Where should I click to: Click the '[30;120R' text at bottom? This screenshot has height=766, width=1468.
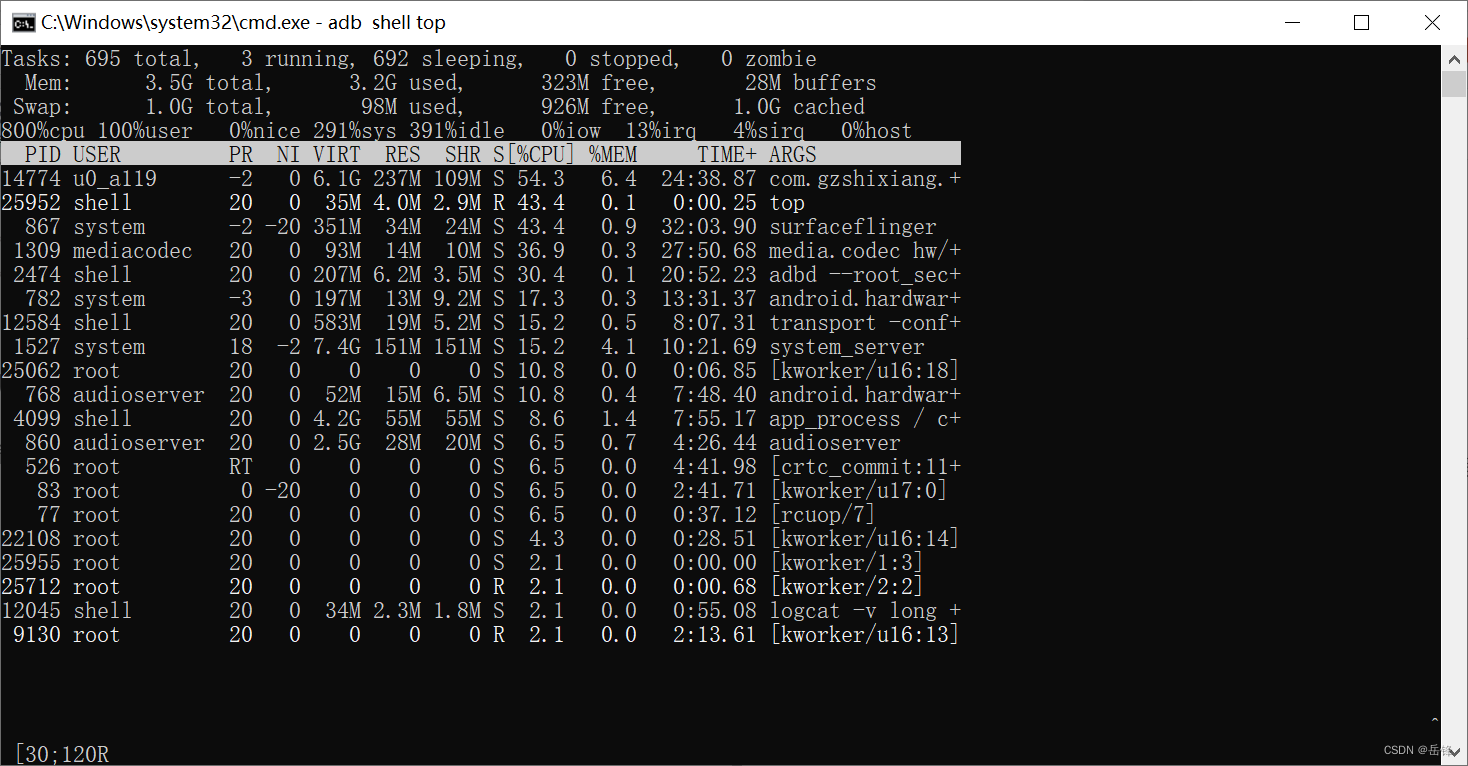(x=61, y=754)
